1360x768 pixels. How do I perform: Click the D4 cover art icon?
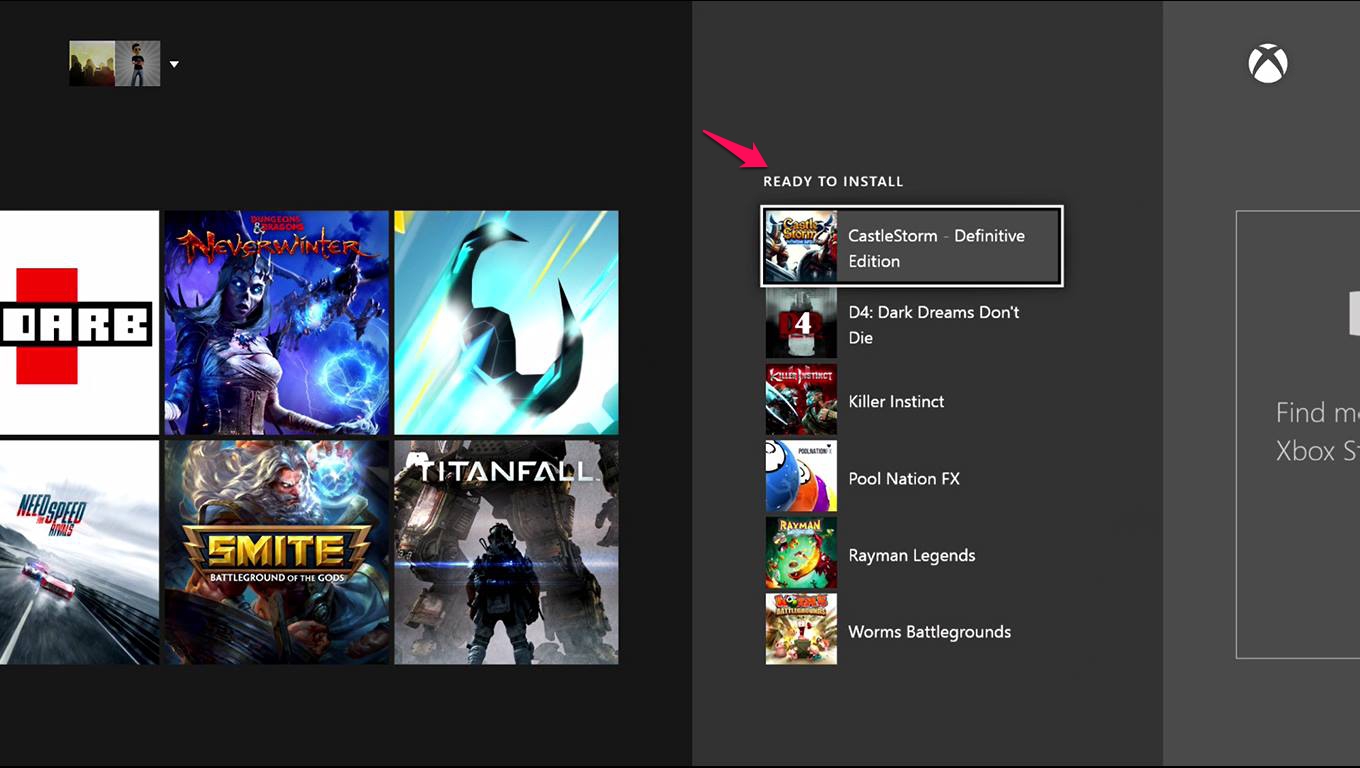[801, 324]
